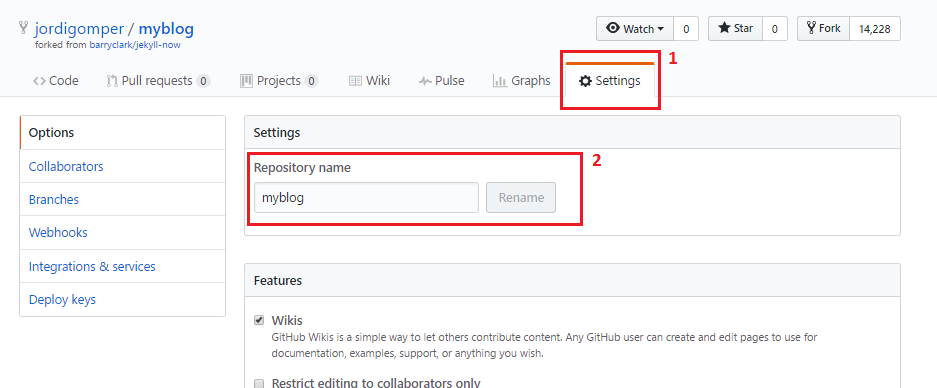This screenshot has height=388, width=937.
Task: Open the myblog repository title link
Action: (x=166, y=29)
